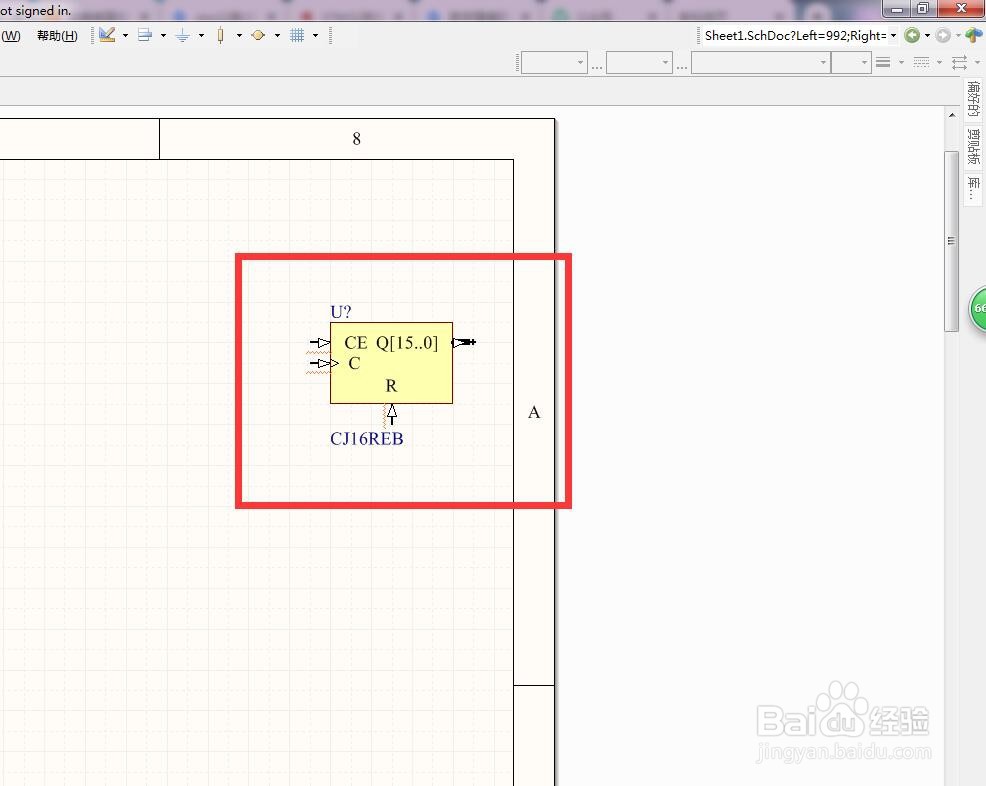Open the 偏好的 favorites side panel tab
Screen dimensions: 986x786
pyautogui.click(x=974, y=99)
